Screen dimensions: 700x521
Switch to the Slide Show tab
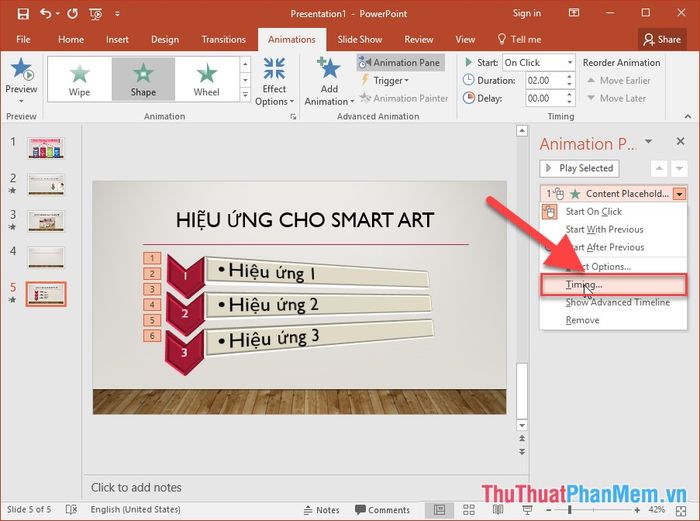(360, 39)
